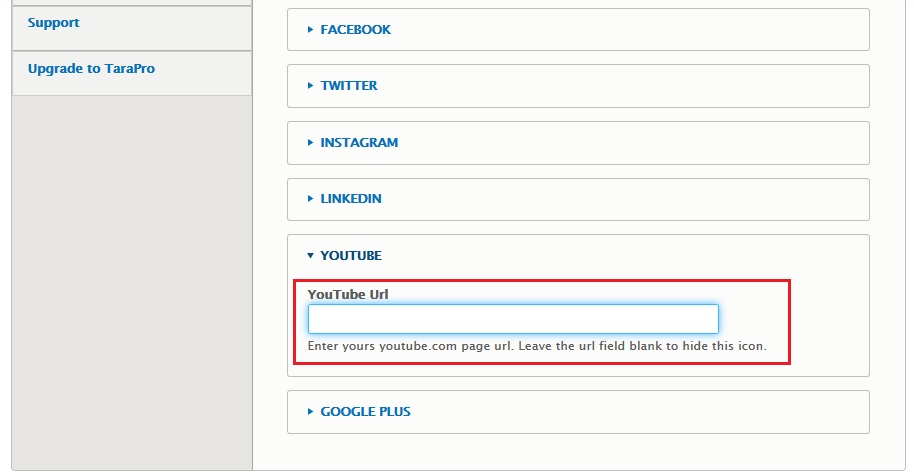
Task: Click the partially visible tab above Support
Action: click(x=131, y=2)
